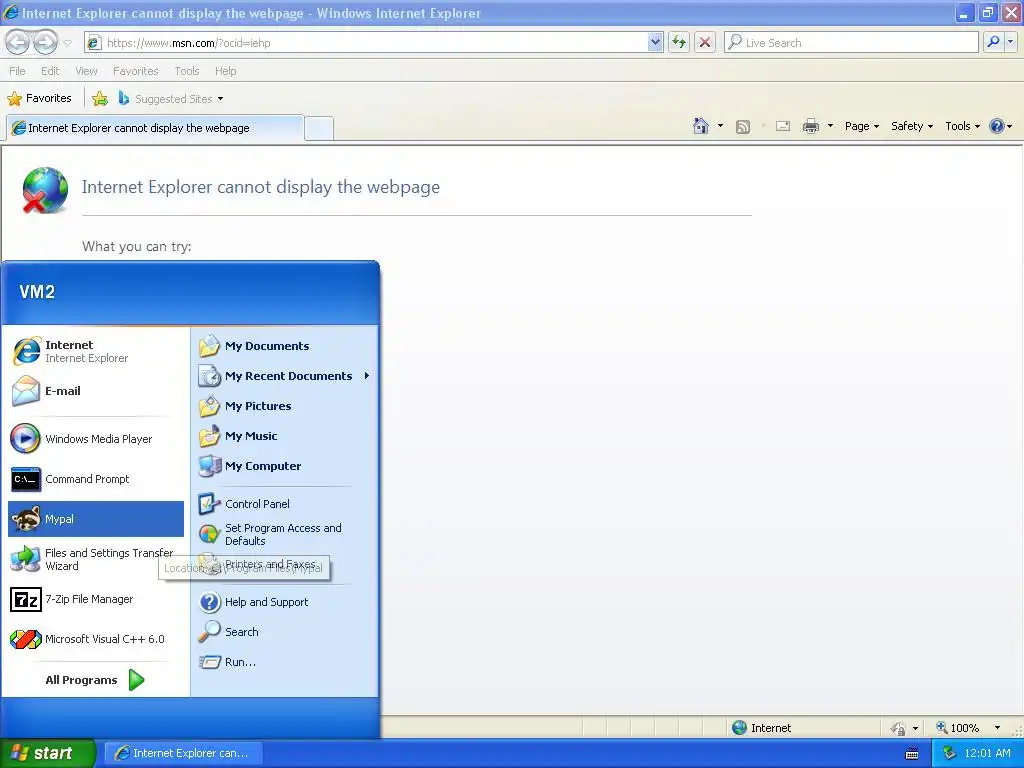Open E-mail from Start menu
This screenshot has width=1024, height=768.
[96, 391]
